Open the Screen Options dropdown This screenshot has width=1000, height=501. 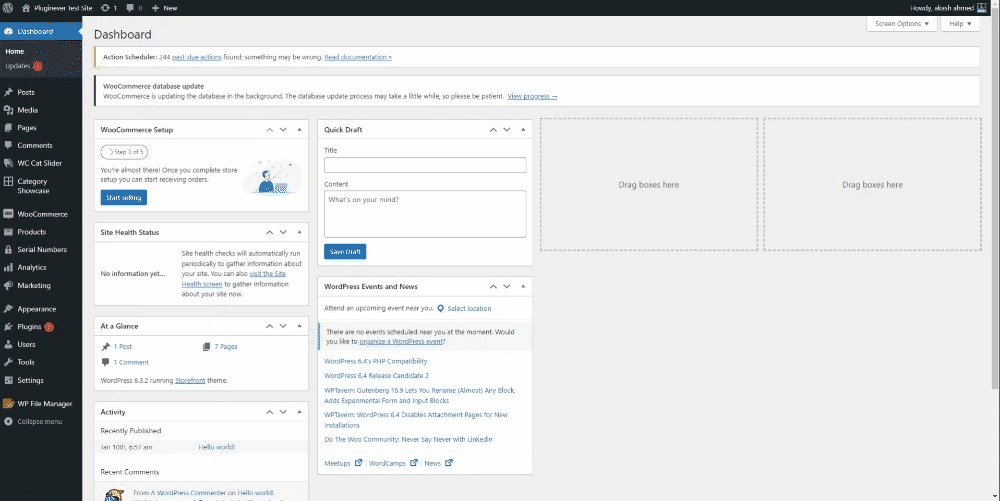[x=902, y=24]
